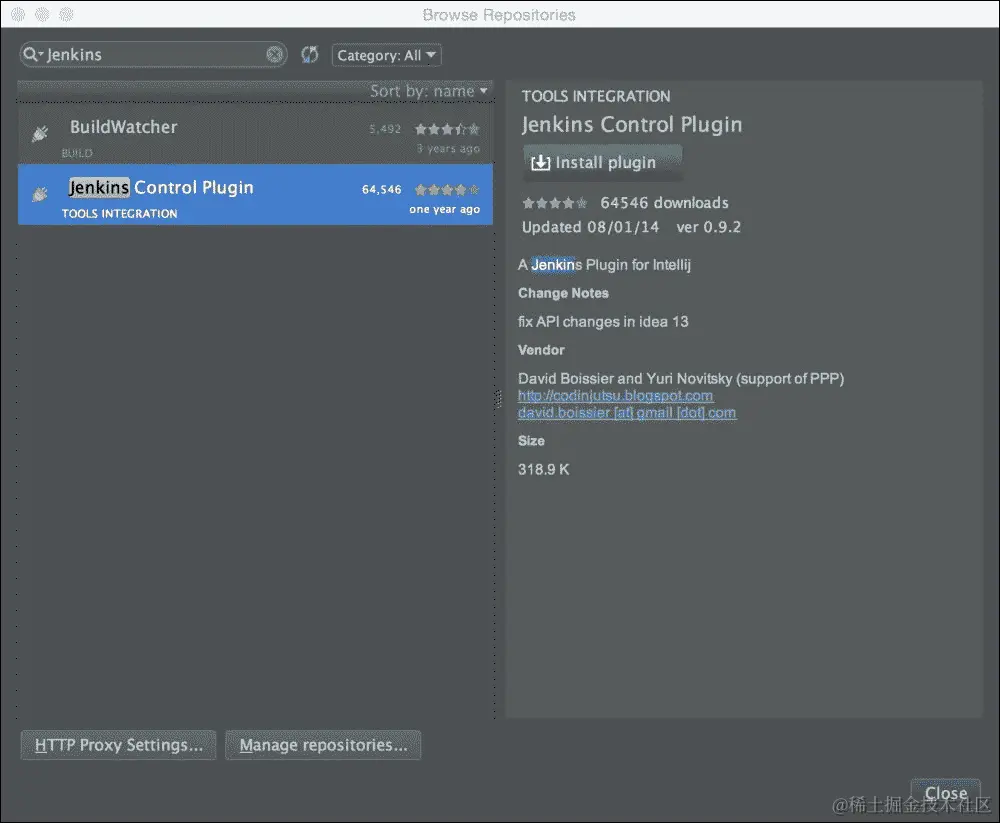Click the 'BUILD' category label
The width and height of the screenshot is (1000, 823).
click(77, 153)
